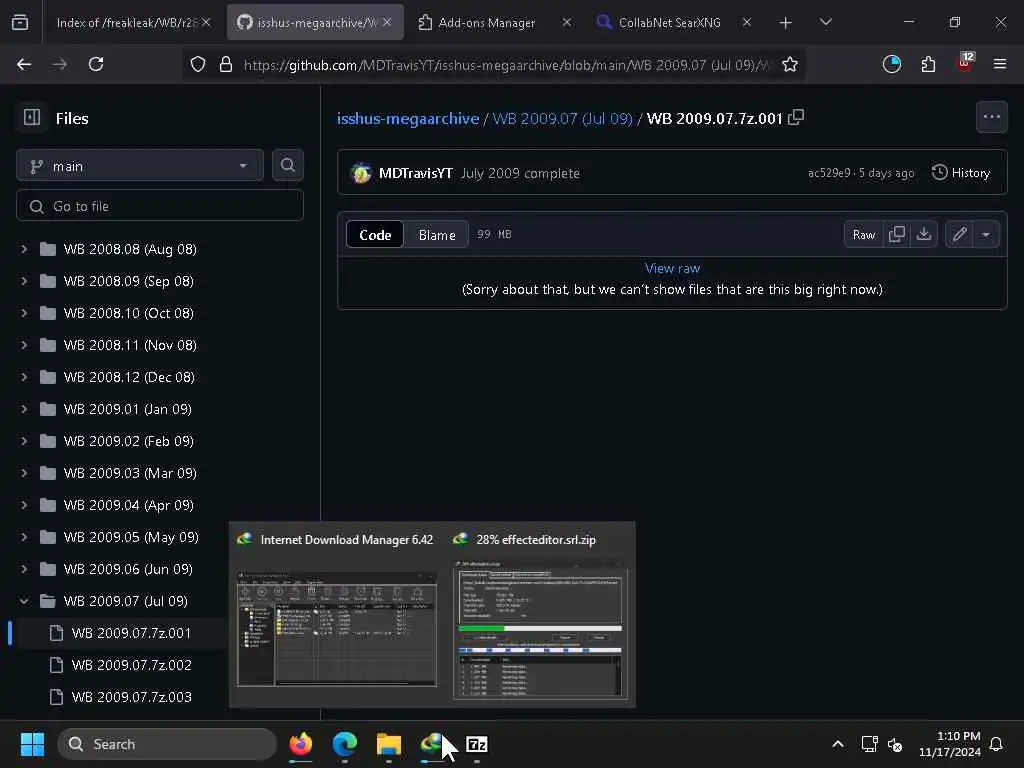Switch to the Code view tab

375,235
